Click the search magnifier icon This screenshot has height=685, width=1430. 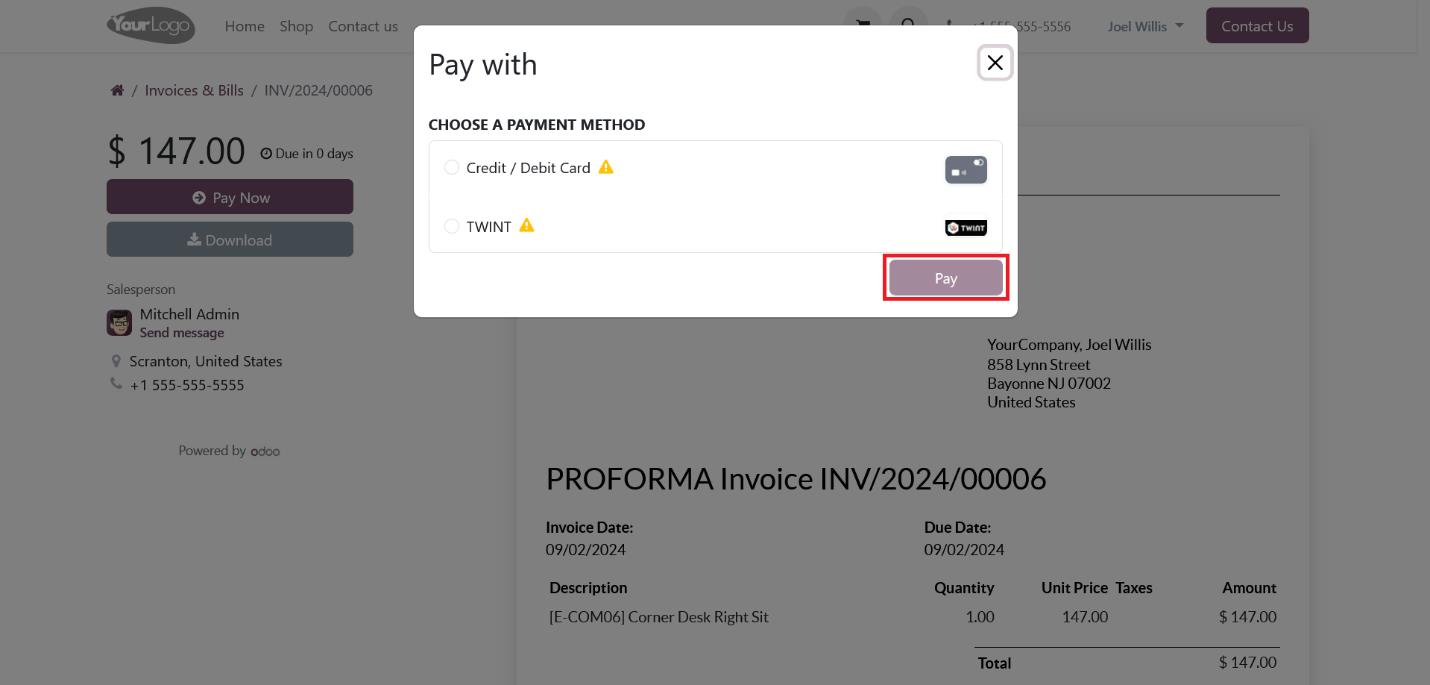click(x=908, y=24)
